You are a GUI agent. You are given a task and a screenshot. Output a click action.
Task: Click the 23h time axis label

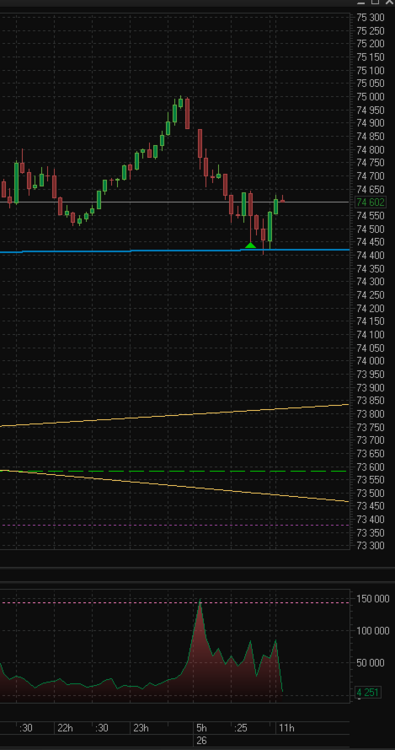(141, 728)
